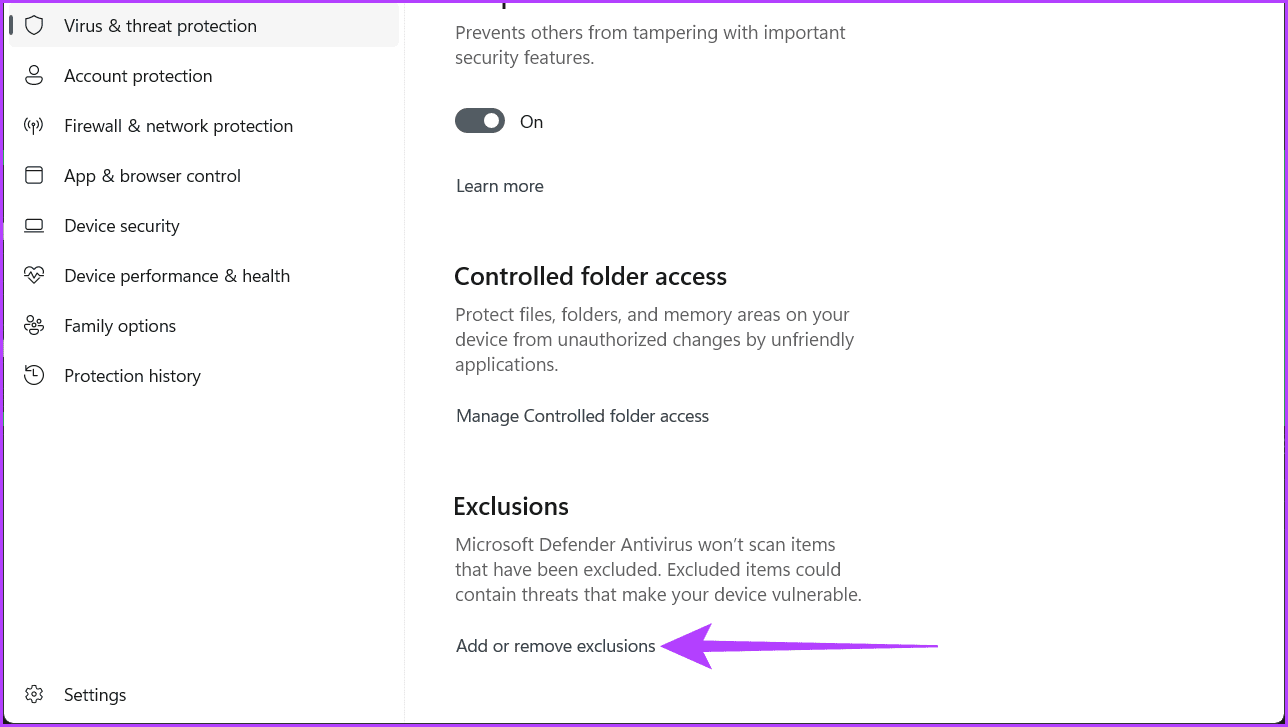The width and height of the screenshot is (1288, 727).
Task: Select the Virus & threat protection shield icon
Action: [x=34, y=25]
